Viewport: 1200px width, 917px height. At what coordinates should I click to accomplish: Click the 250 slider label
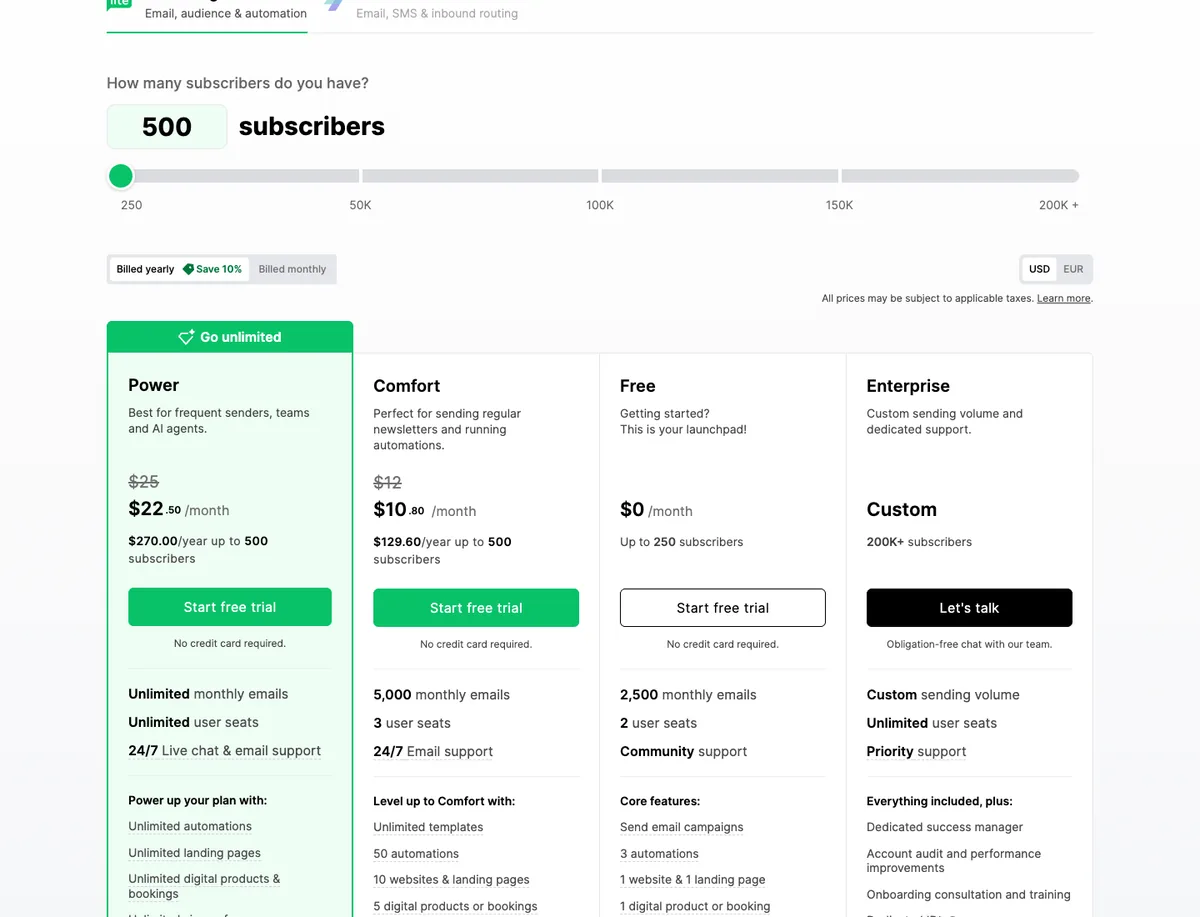pyautogui.click(x=132, y=205)
